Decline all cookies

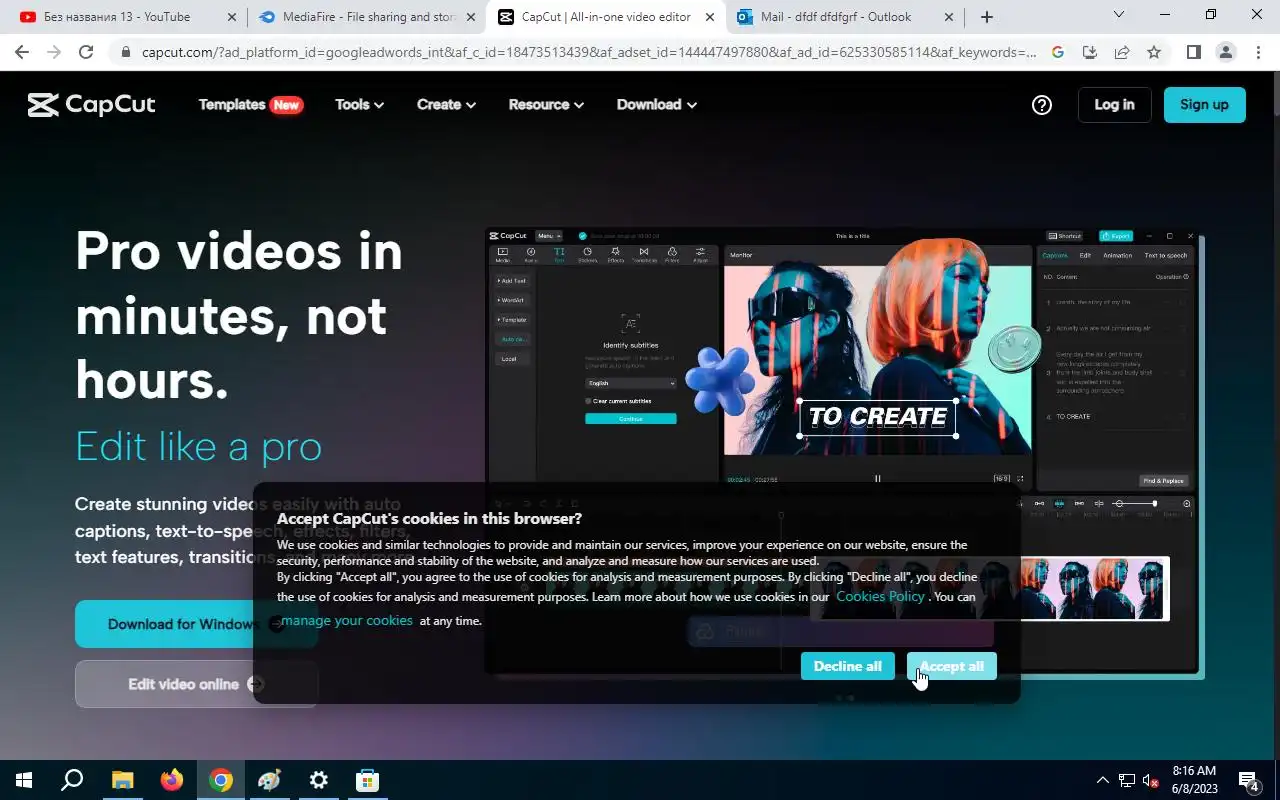847,666
